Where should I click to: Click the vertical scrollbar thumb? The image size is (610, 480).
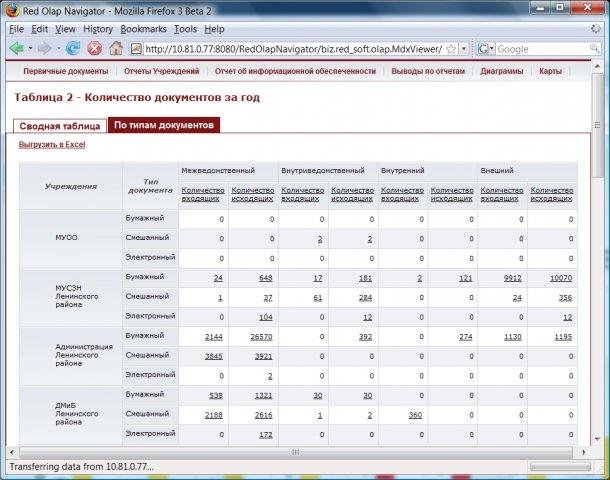pyautogui.click(x=598, y=125)
